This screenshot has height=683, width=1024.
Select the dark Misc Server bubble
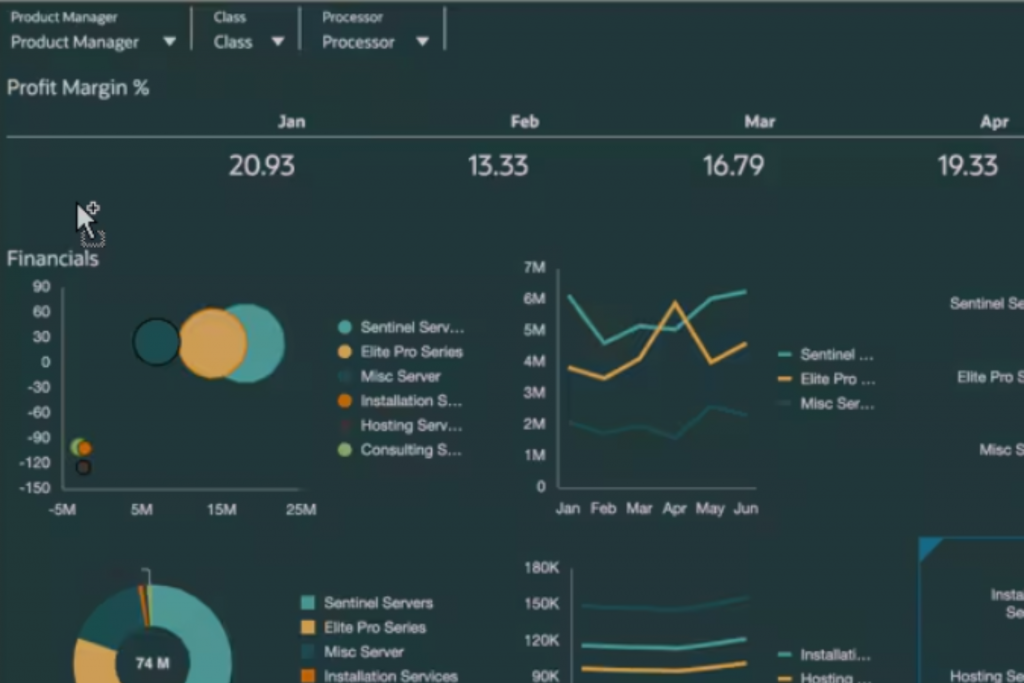click(156, 342)
